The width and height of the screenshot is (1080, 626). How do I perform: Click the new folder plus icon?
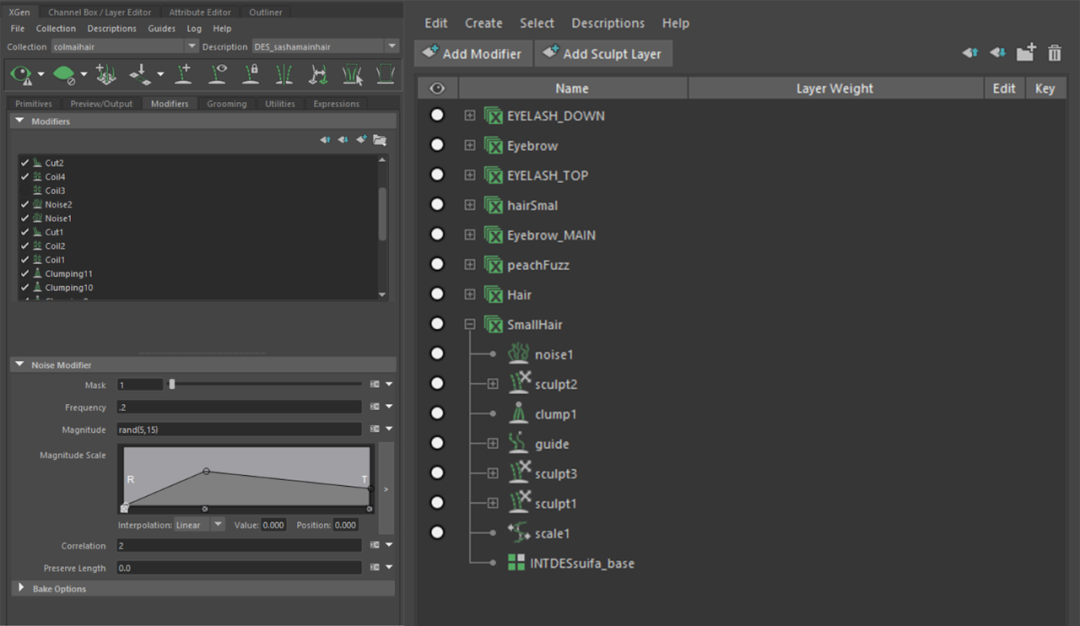[x=1026, y=52]
